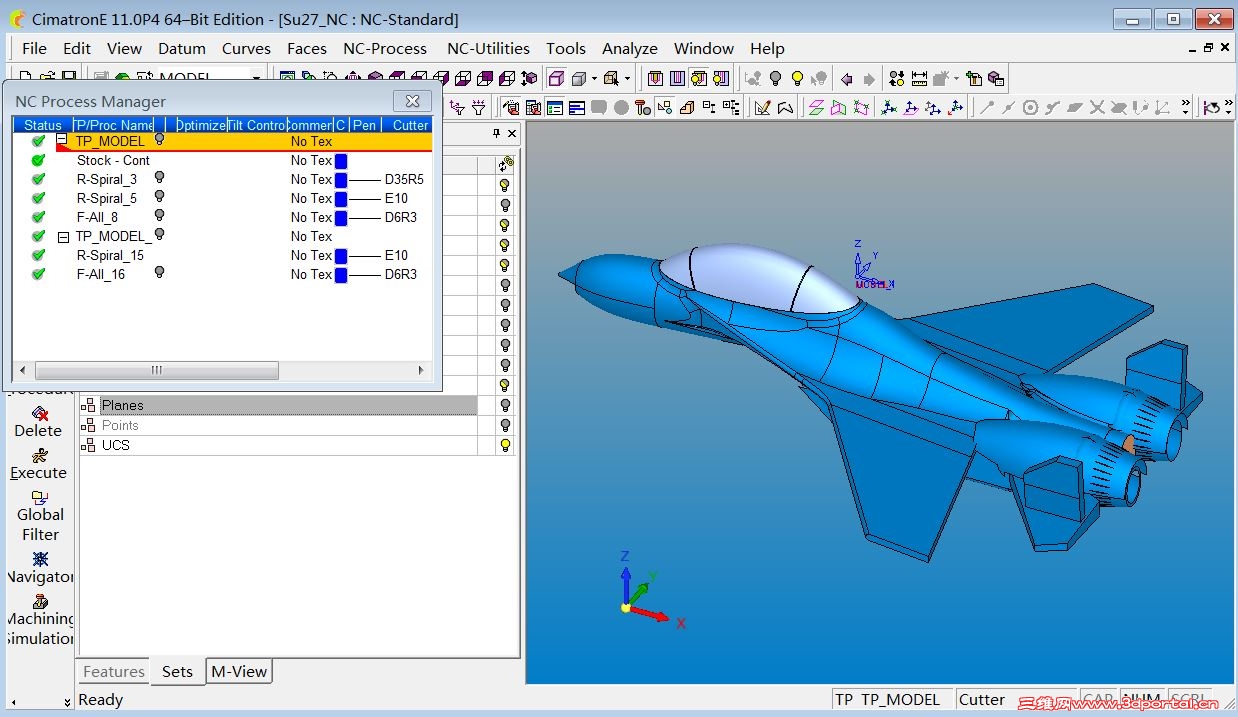Click the sketcher pencil toolbar icon

pos(763,107)
